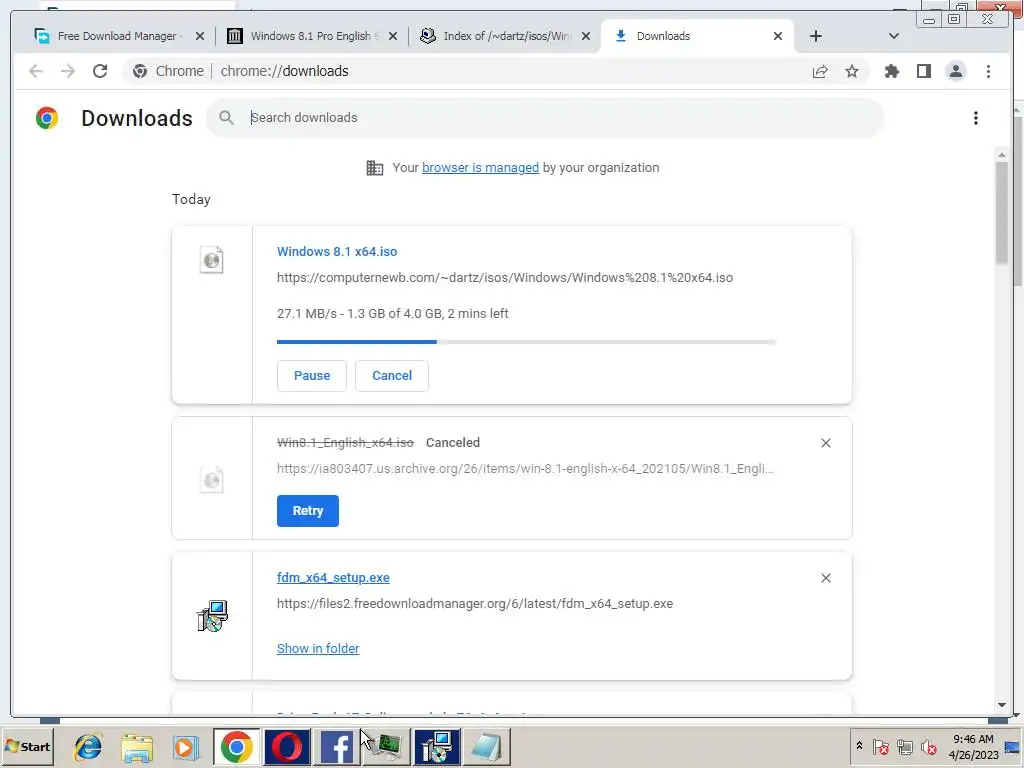Launch Internet Explorer from the taskbar

[88, 747]
